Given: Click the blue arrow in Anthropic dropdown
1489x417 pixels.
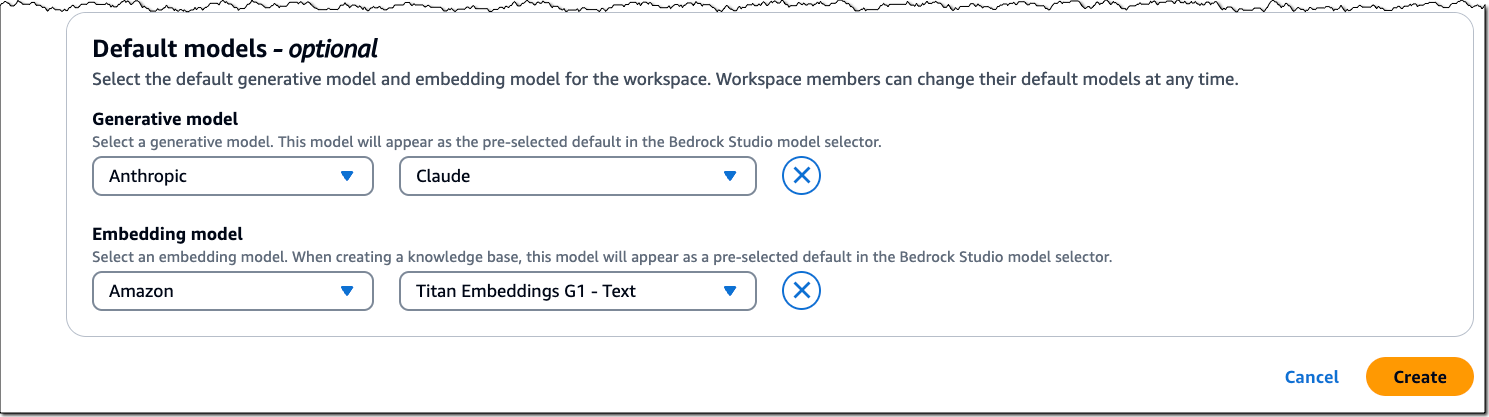Looking at the screenshot, I should 347,176.
